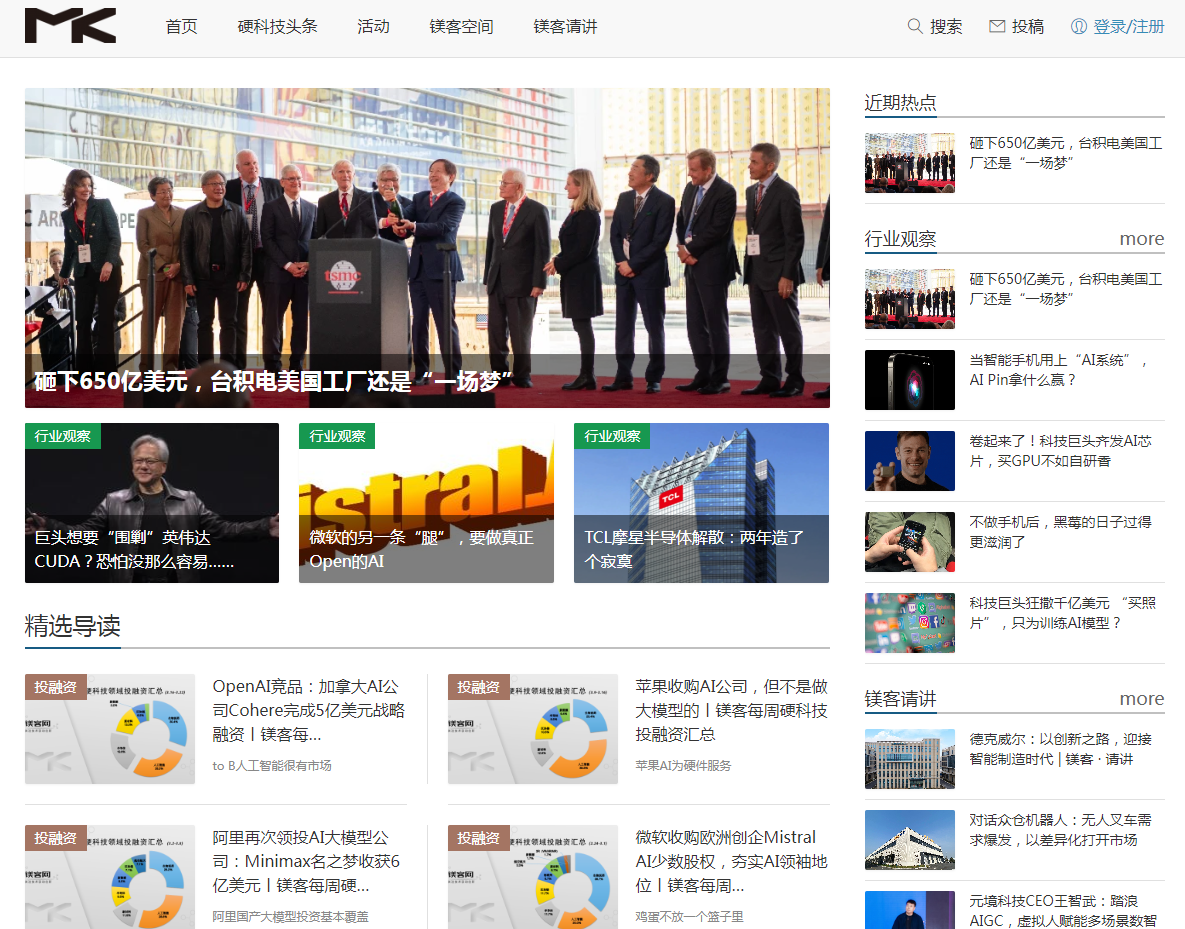
Task: Click the 行业观察 tag on the TCL card
Action: pos(612,436)
